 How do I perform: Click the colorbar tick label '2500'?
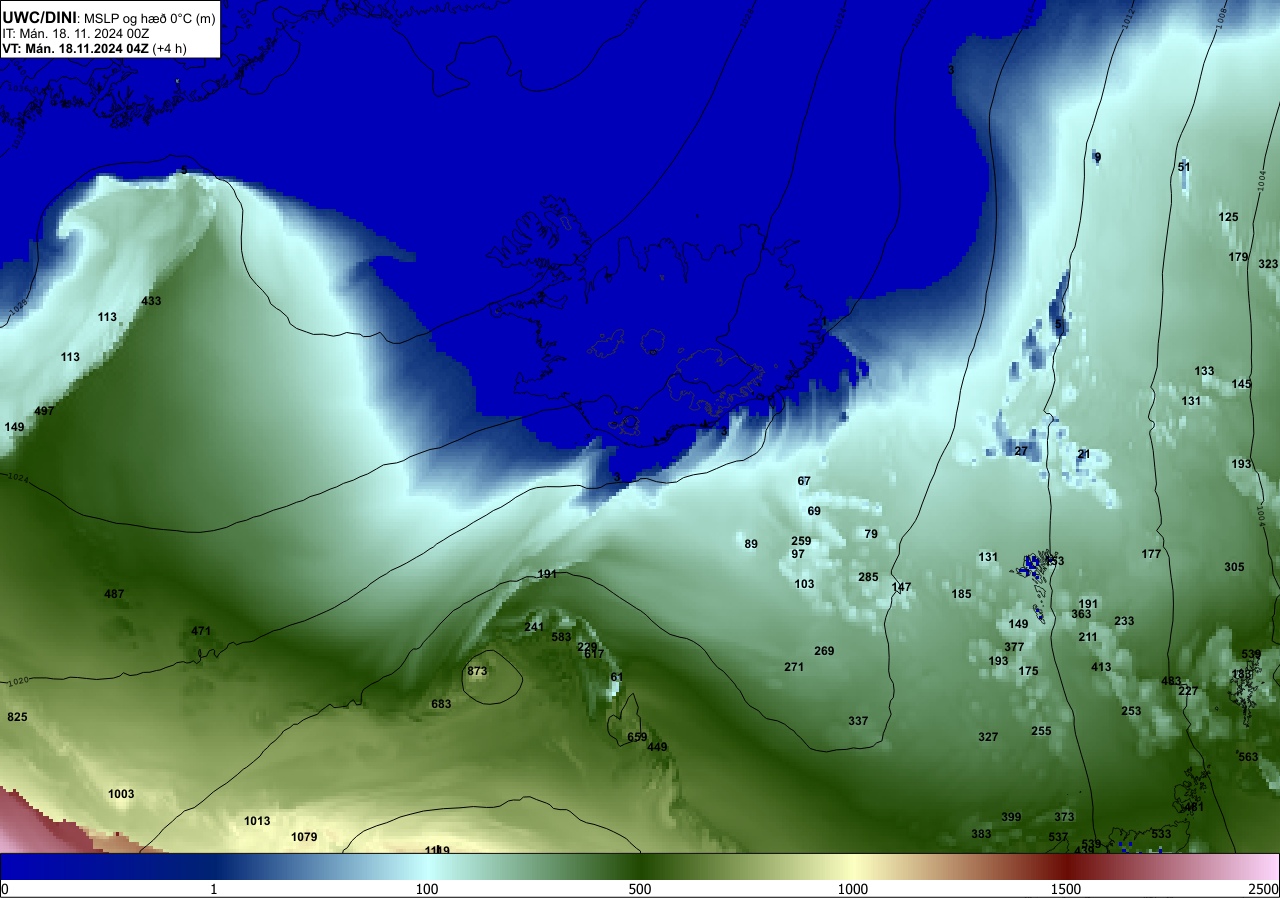pyautogui.click(x=1265, y=889)
